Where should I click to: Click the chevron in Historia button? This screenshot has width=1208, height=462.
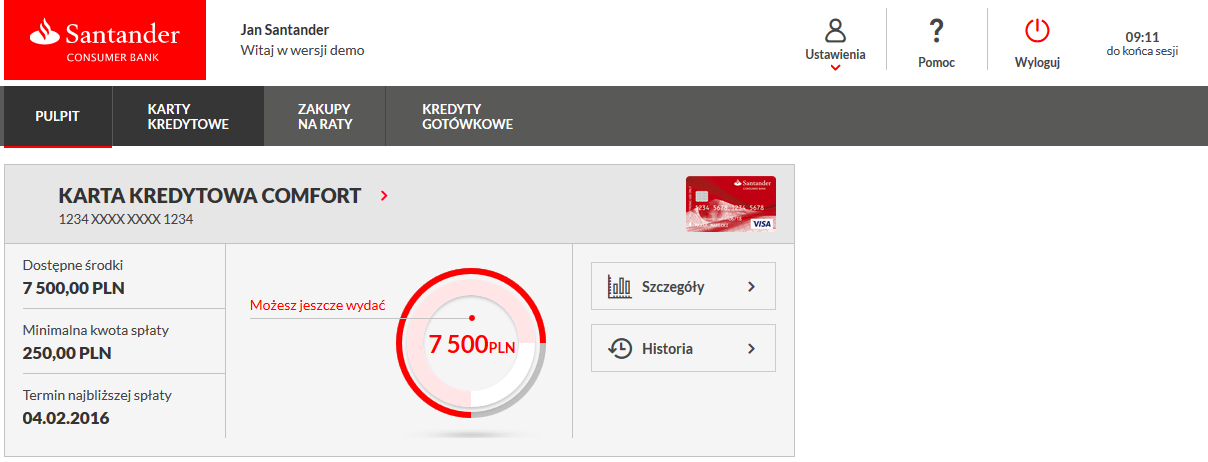point(751,348)
